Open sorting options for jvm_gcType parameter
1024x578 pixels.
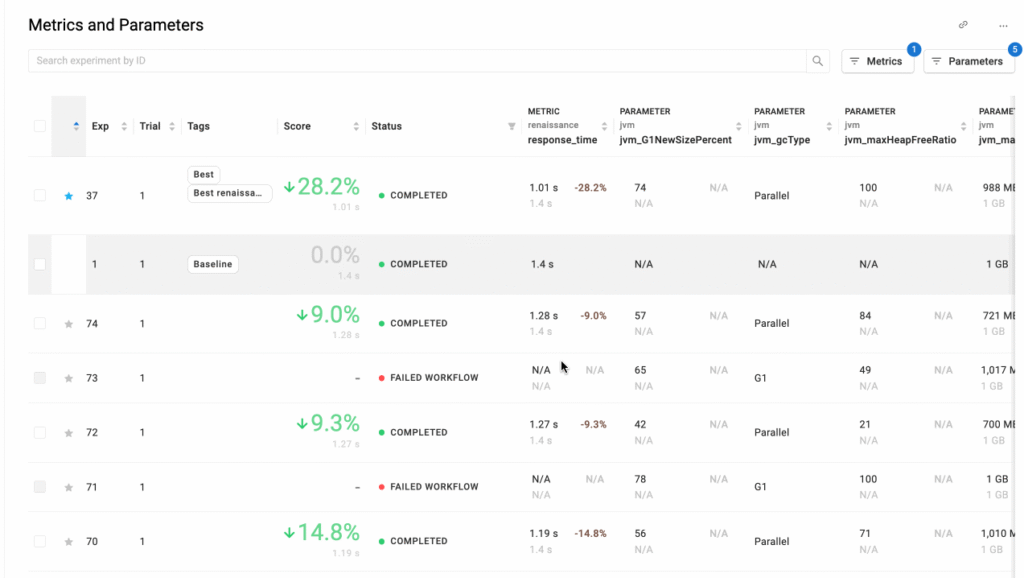tap(830, 126)
